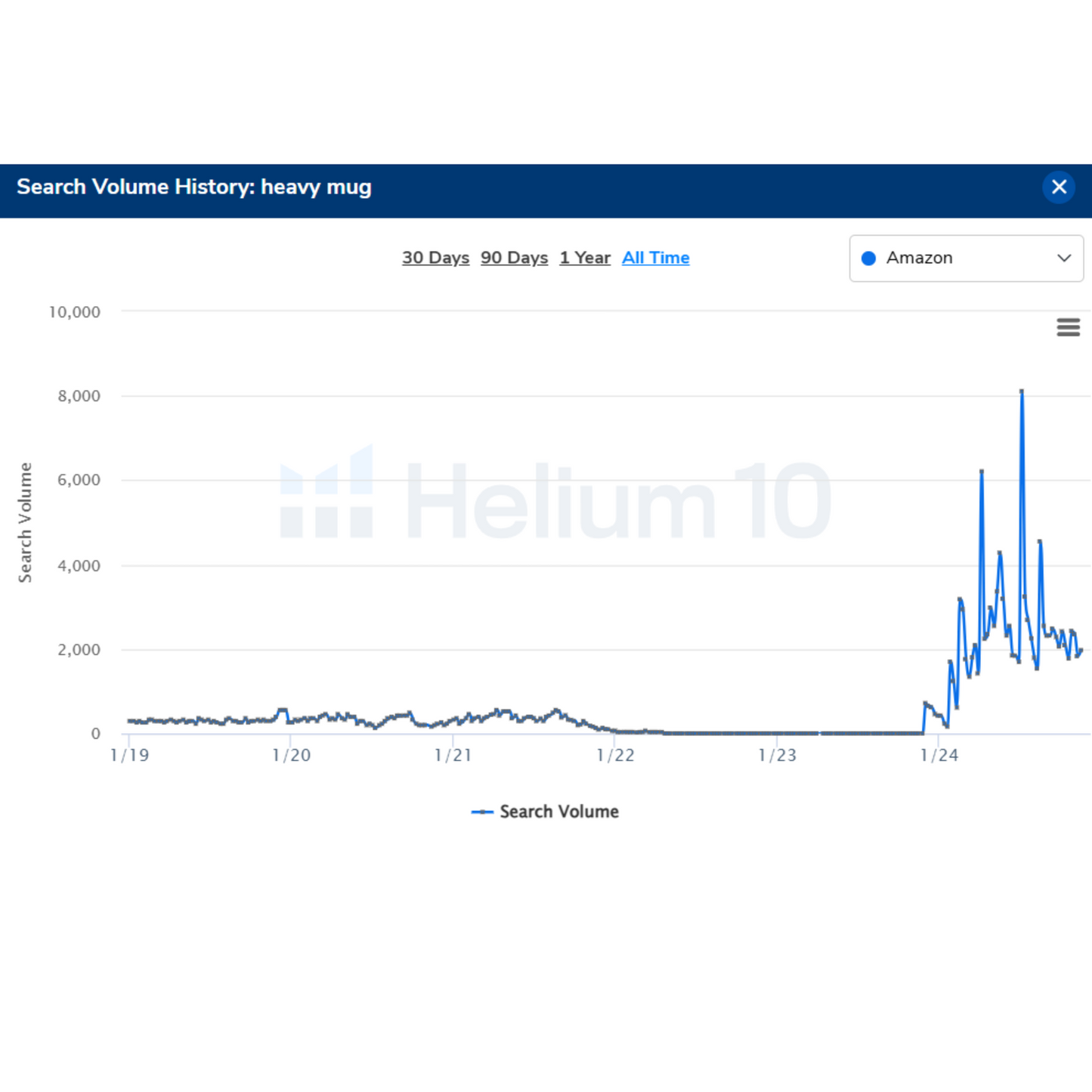Screen dimensions: 1092x1092
Task: Click the dialog title 'Search Volume History: heavy mug'
Action: [x=194, y=187]
